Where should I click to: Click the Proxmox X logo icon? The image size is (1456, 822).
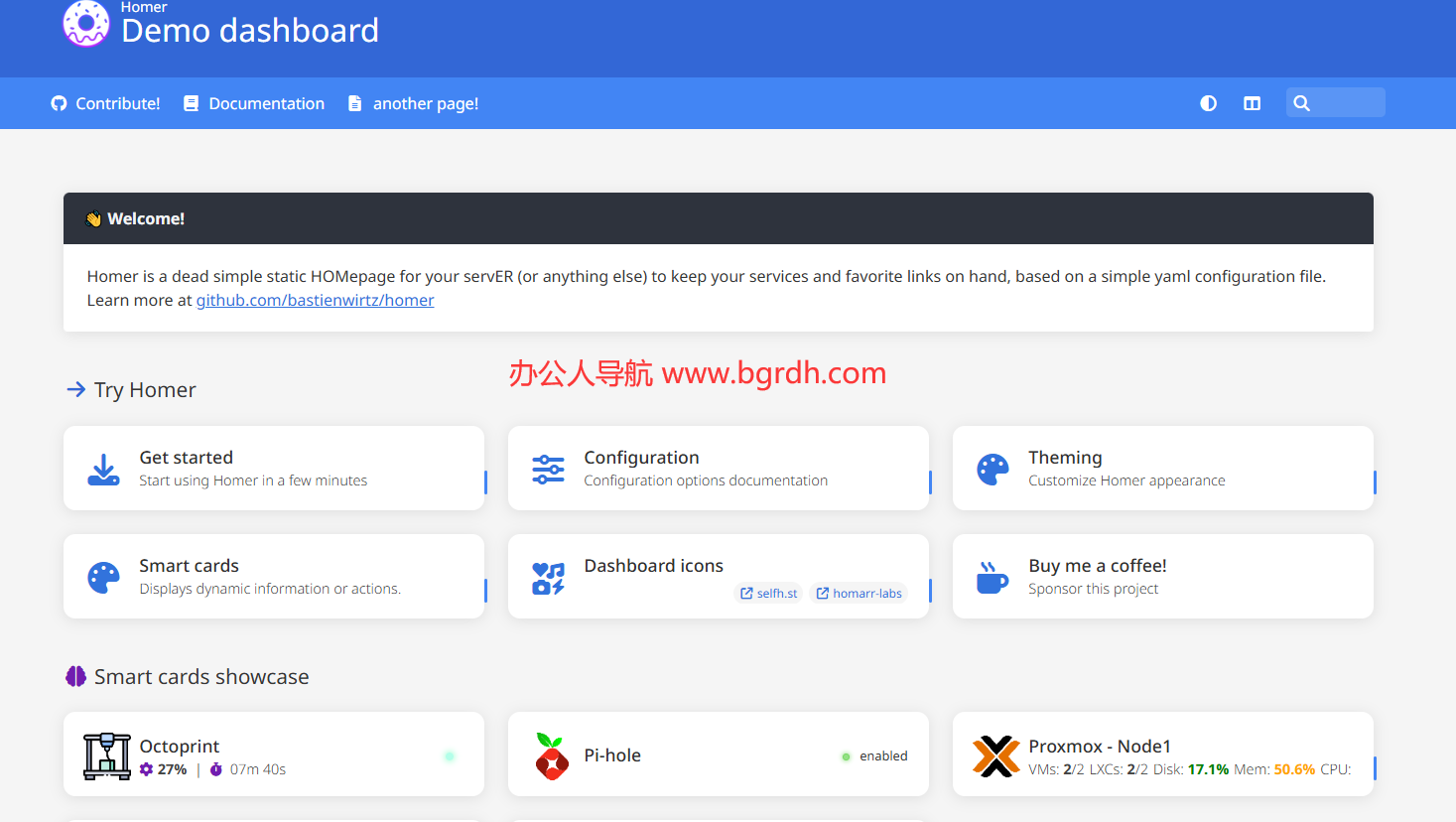tap(995, 755)
